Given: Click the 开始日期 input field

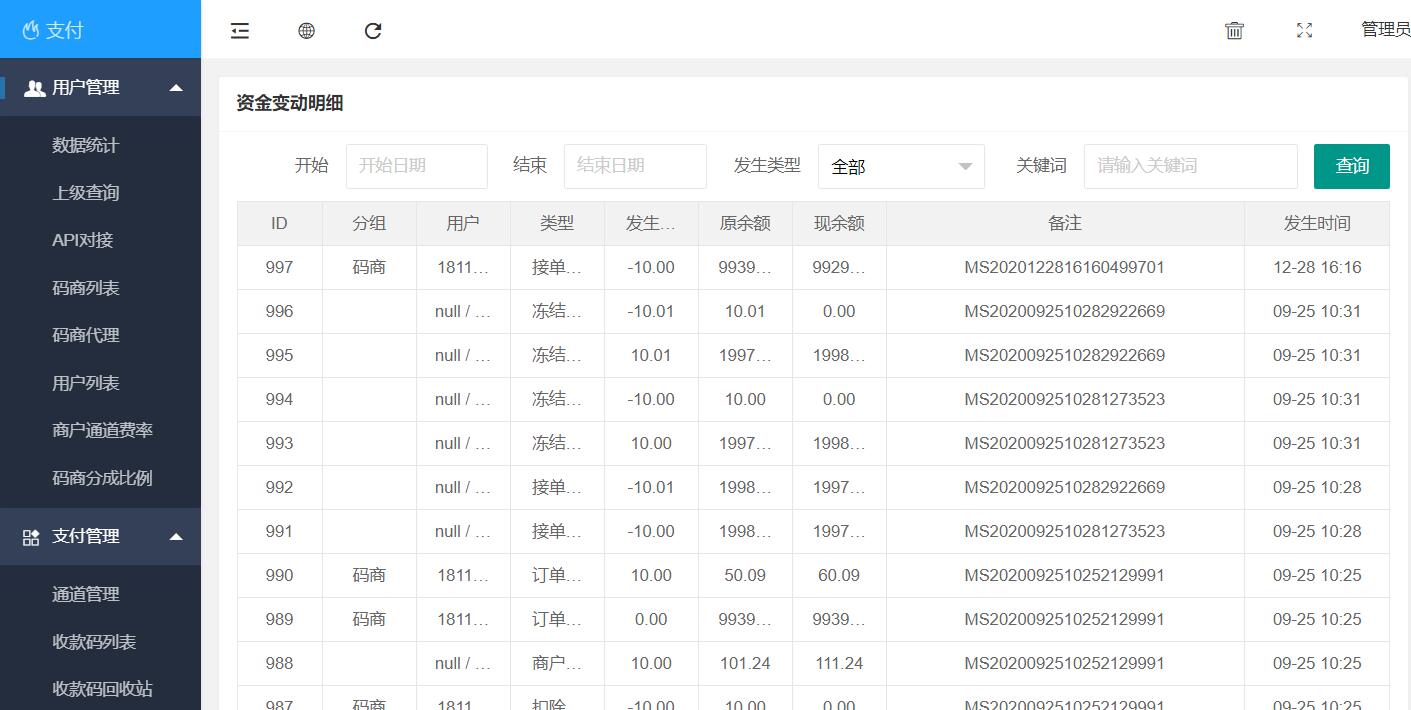Looking at the screenshot, I should coord(416,166).
